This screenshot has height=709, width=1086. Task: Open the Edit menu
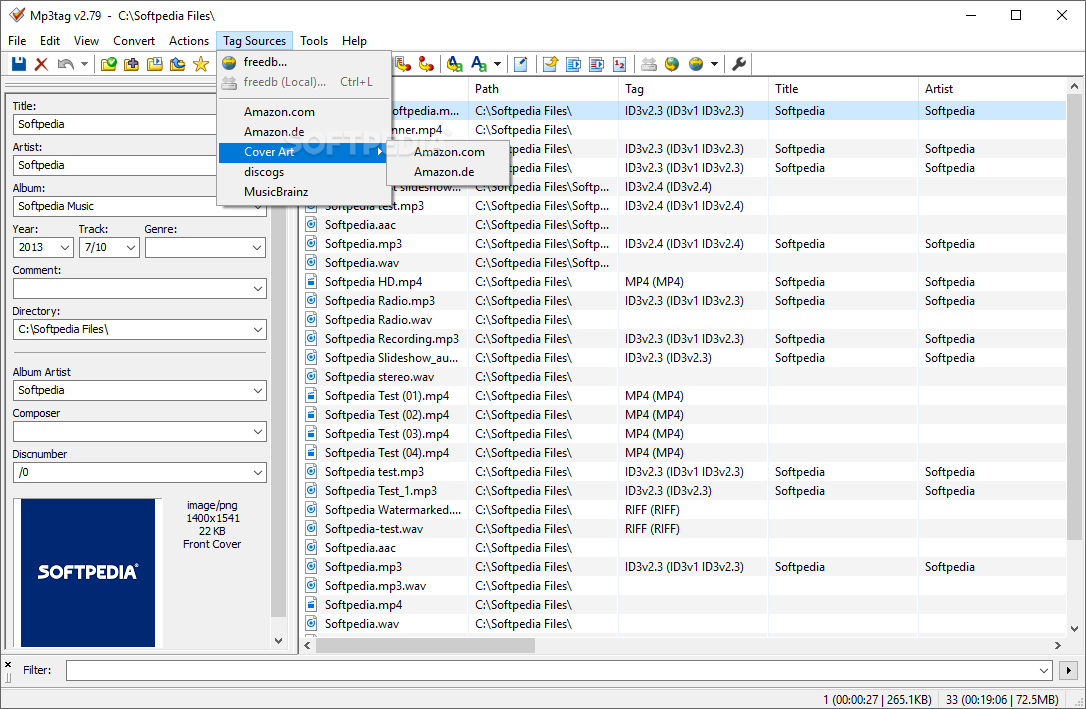(x=50, y=41)
